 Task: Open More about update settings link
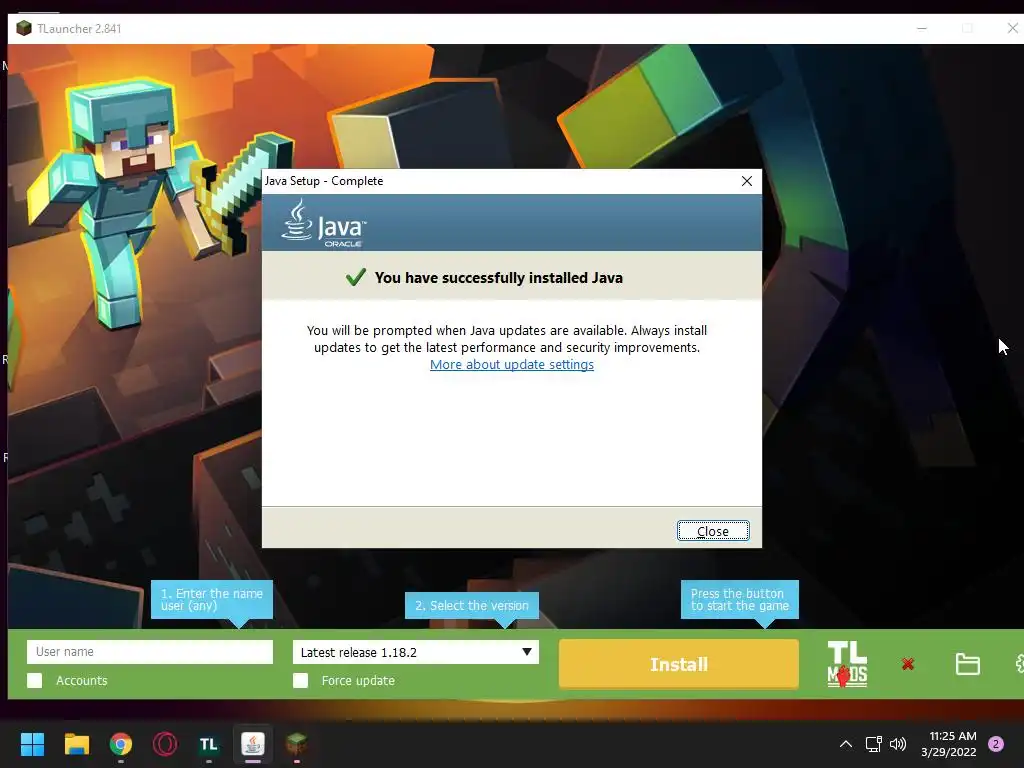click(x=511, y=364)
